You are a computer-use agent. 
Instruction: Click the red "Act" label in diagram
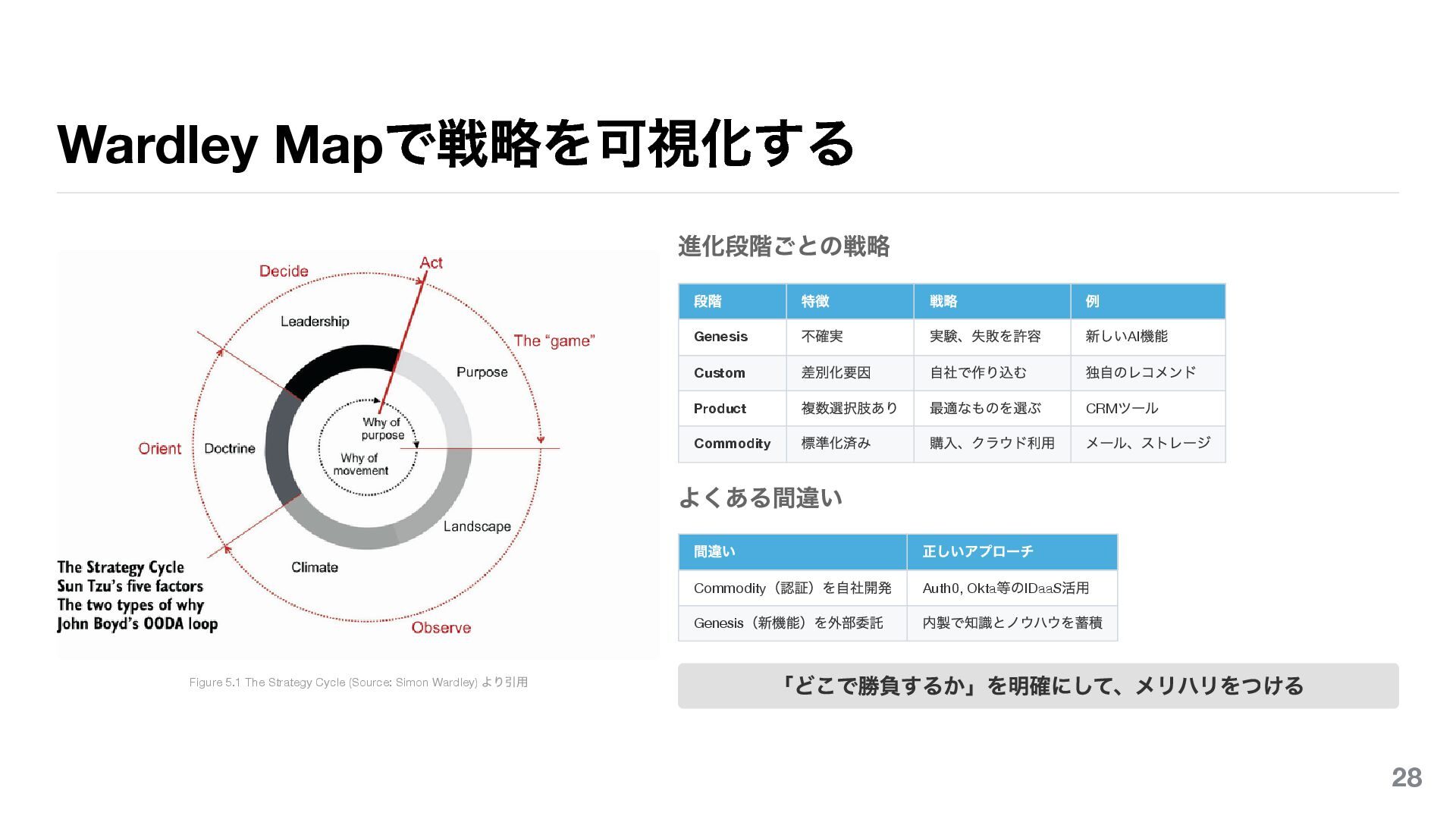click(431, 262)
